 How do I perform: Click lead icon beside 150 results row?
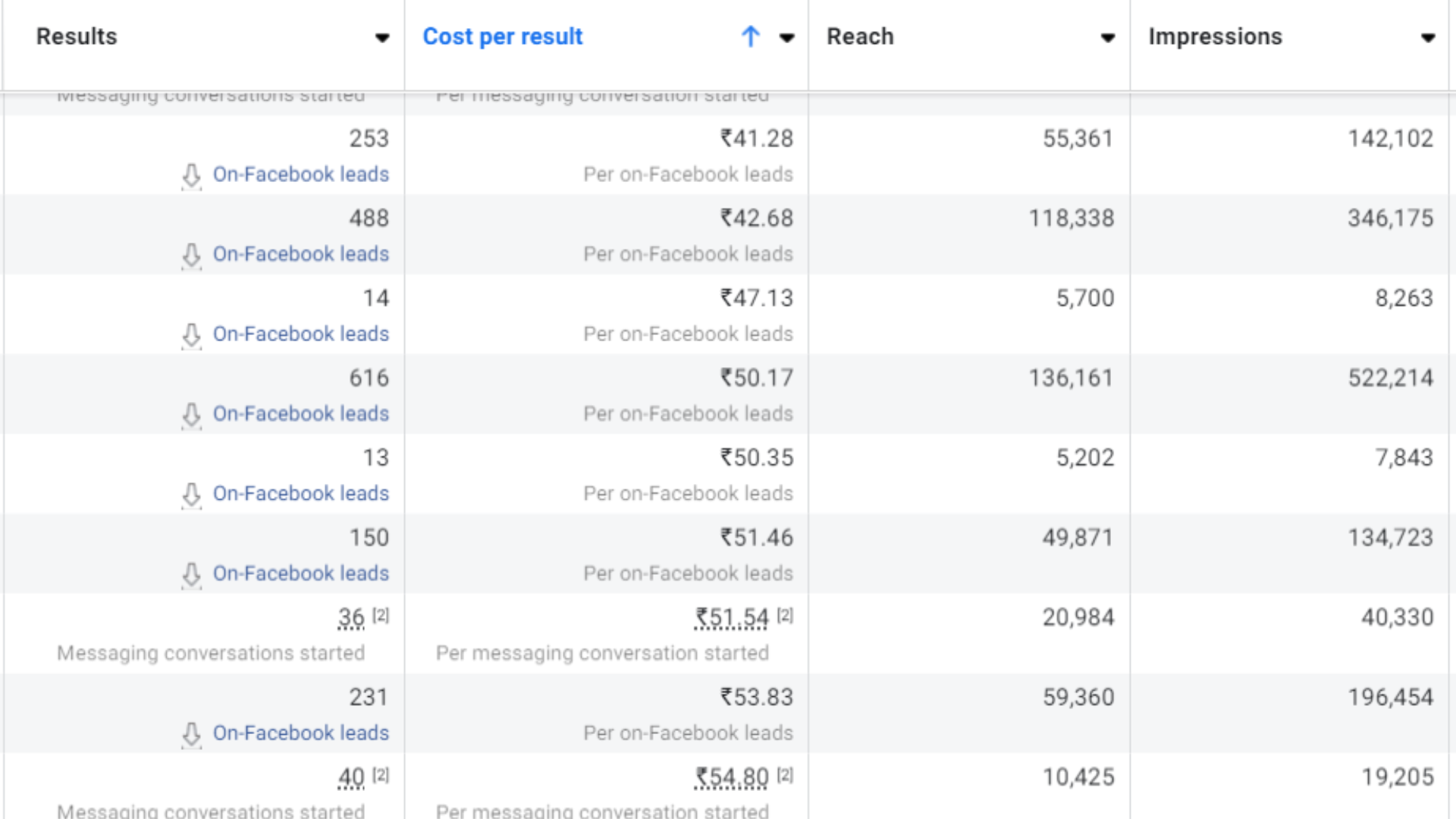(192, 574)
